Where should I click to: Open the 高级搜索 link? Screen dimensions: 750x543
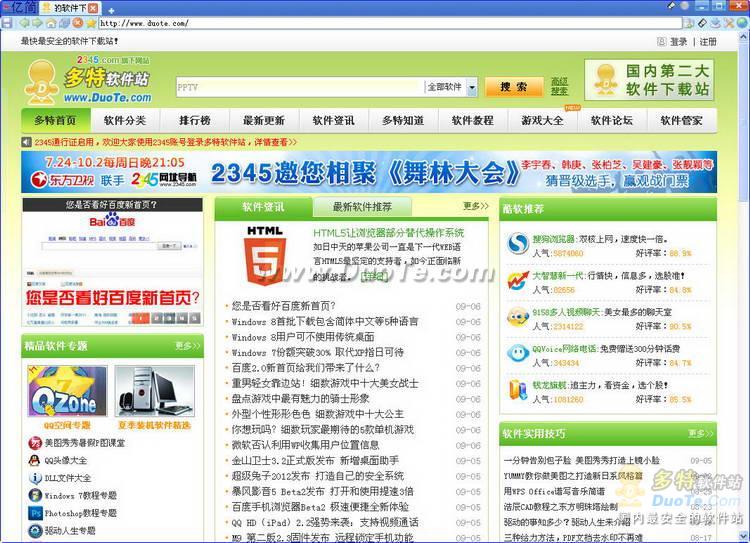click(559, 86)
